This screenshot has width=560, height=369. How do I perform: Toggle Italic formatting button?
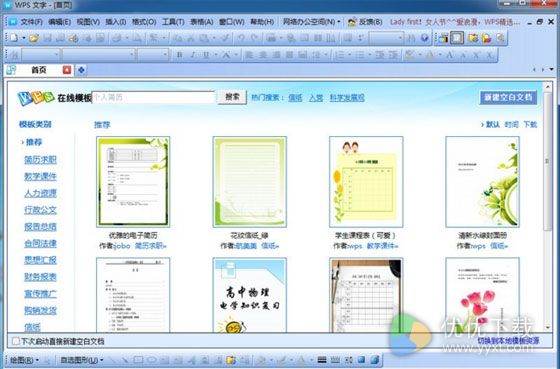[193, 55]
